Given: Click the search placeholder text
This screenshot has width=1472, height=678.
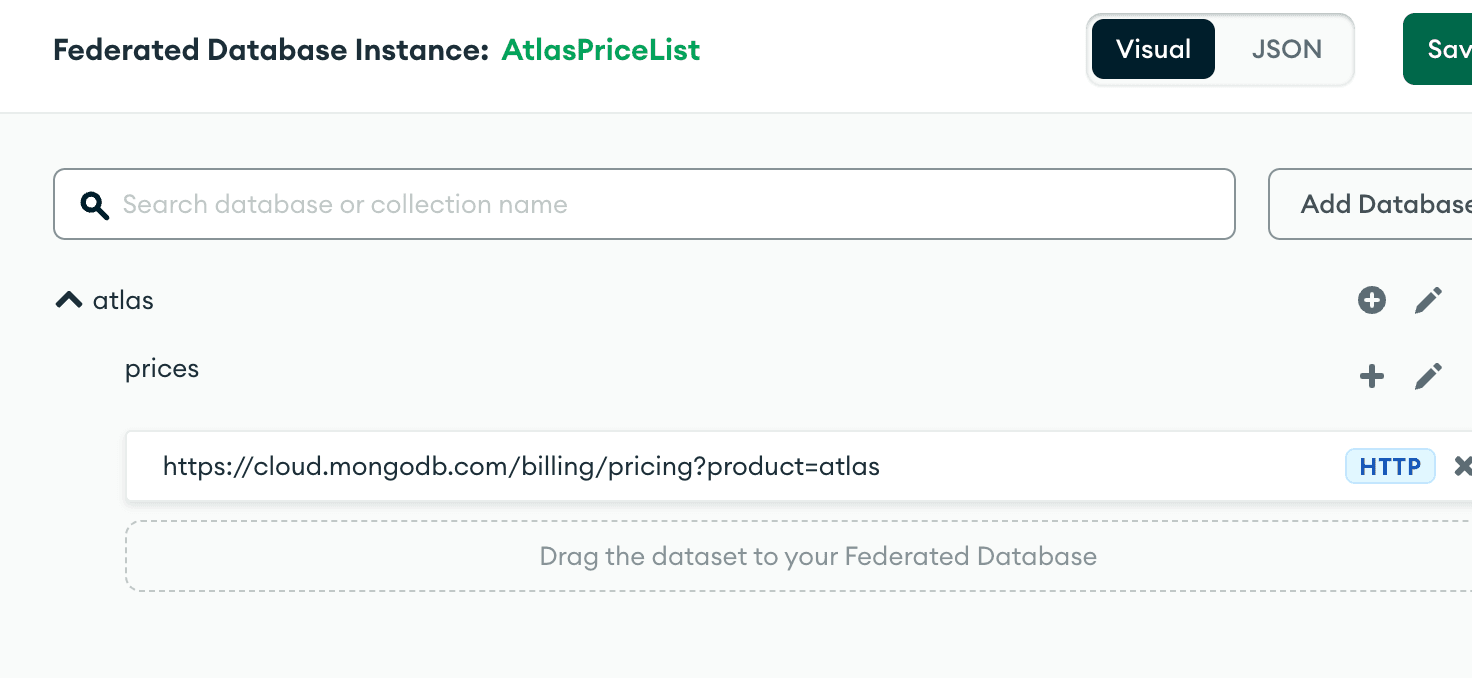Looking at the screenshot, I should [345, 205].
